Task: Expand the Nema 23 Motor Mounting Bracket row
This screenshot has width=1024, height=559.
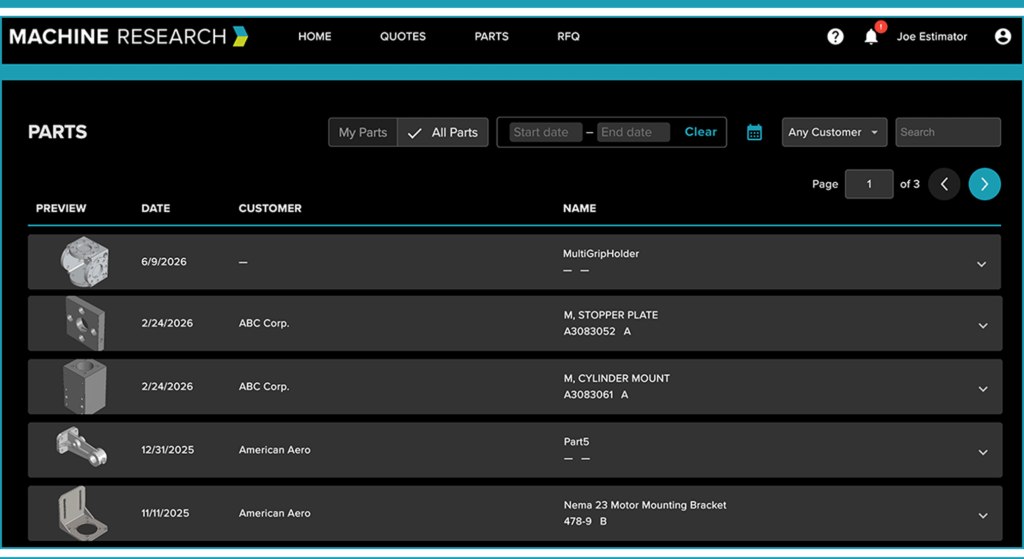Action: pyautogui.click(x=982, y=516)
